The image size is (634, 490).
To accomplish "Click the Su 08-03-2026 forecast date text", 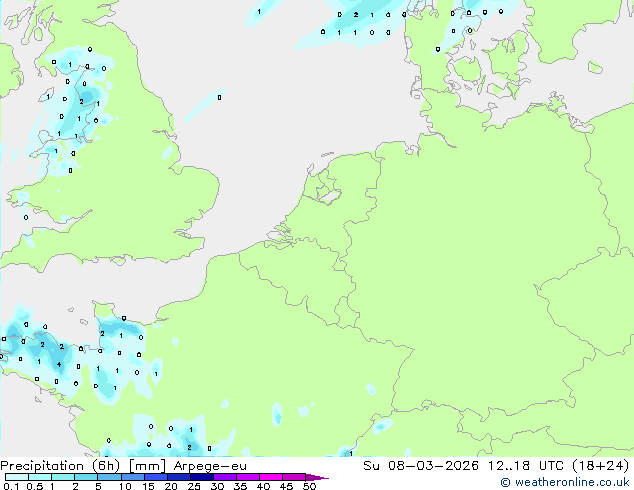I will (x=421, y=465).
